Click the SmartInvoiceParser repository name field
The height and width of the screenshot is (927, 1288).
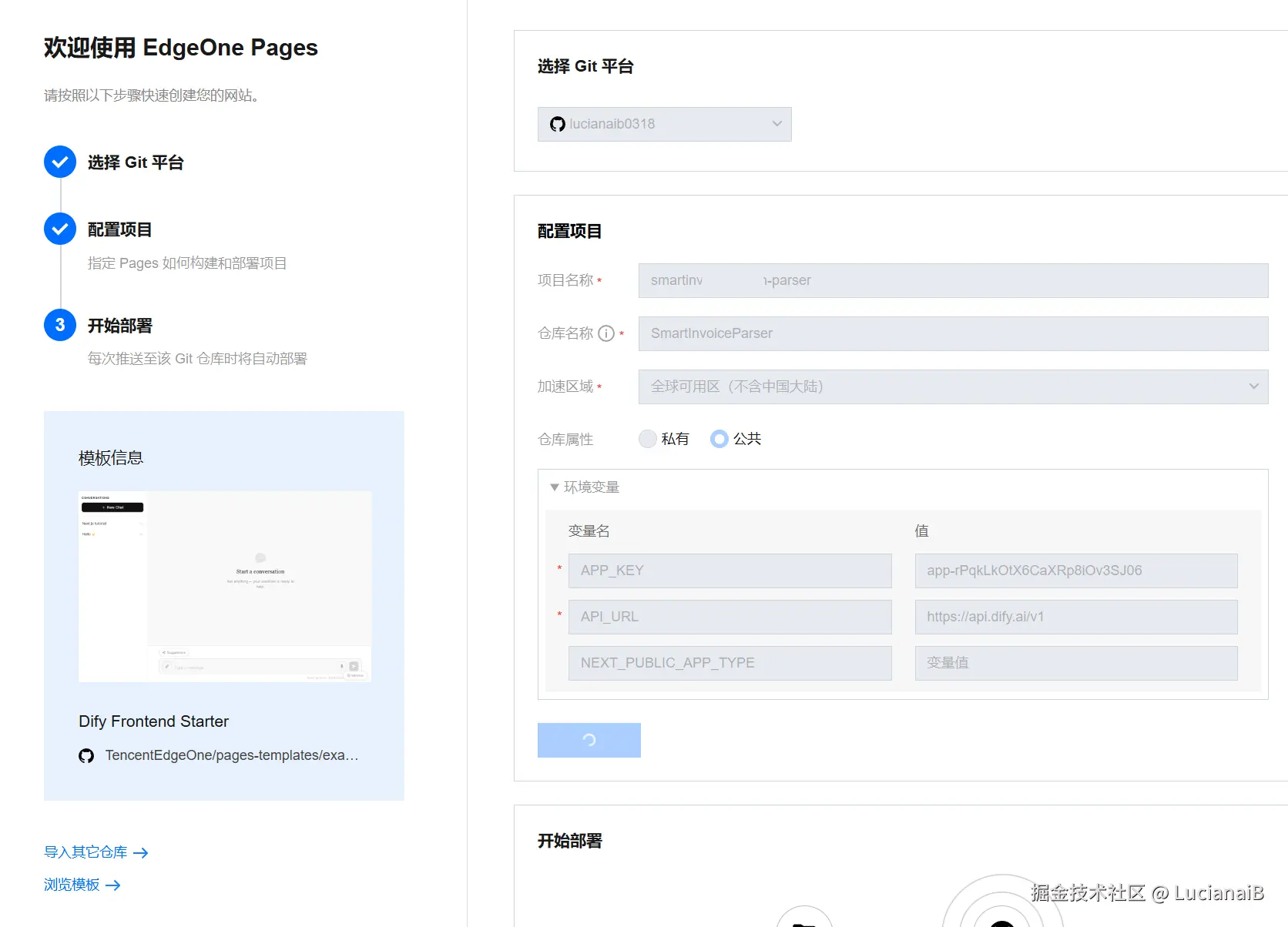(953, 333)
